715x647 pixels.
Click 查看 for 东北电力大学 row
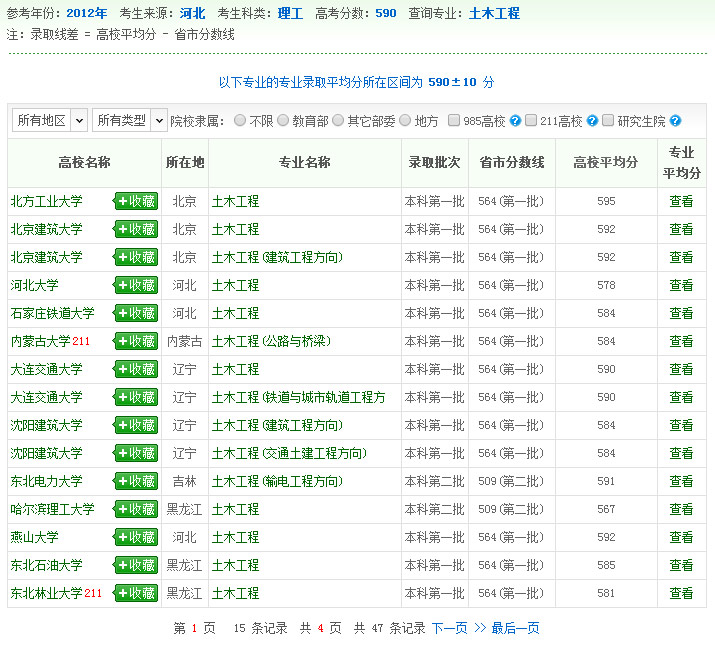pyautogui.click(x=681, y=481)
